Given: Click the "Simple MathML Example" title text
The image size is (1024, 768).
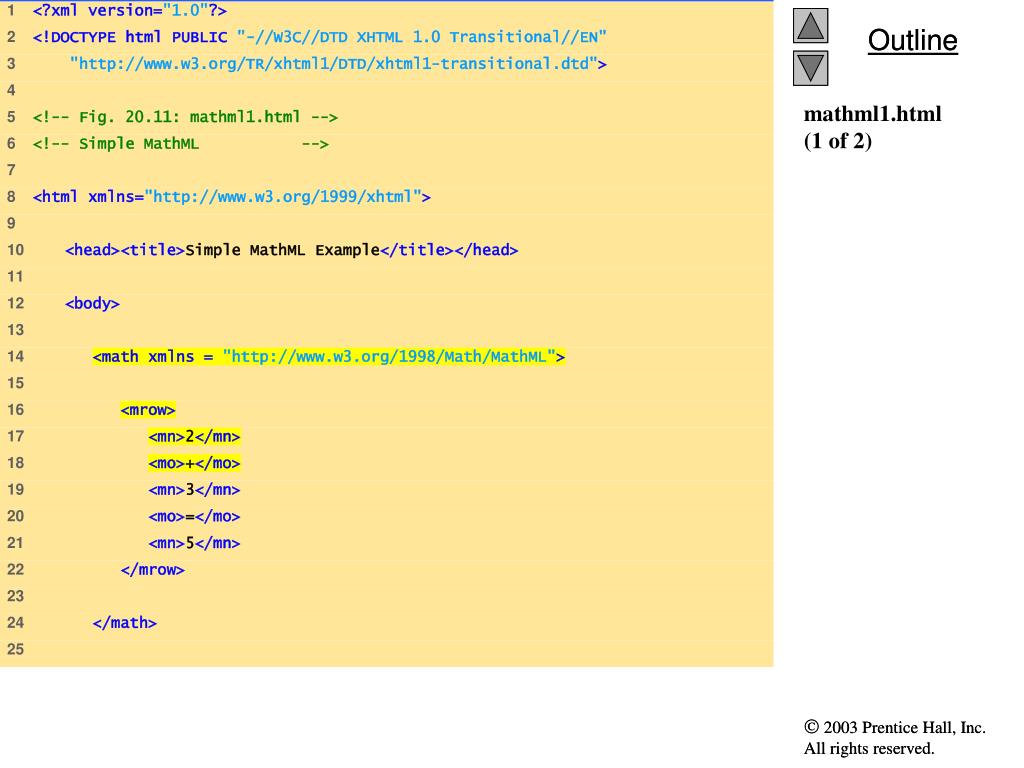Looking at the screenshot, I should click(282, 250).
